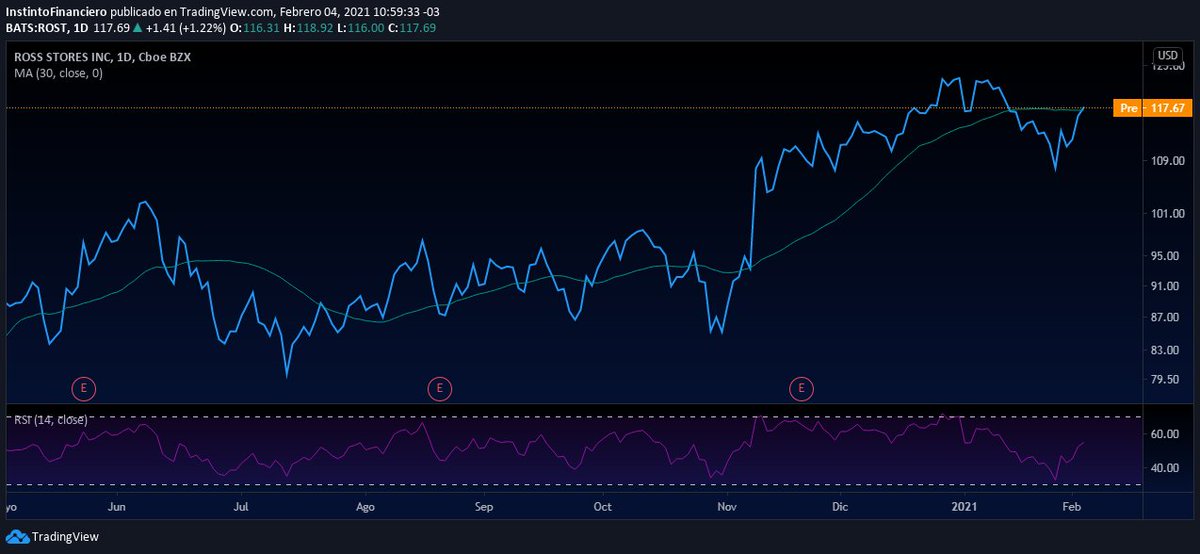Image resolution: width=1200 pixels, height=554 pixels.
Task: Click the 95.00 price axis label
Action: (x=1167, y=256)
